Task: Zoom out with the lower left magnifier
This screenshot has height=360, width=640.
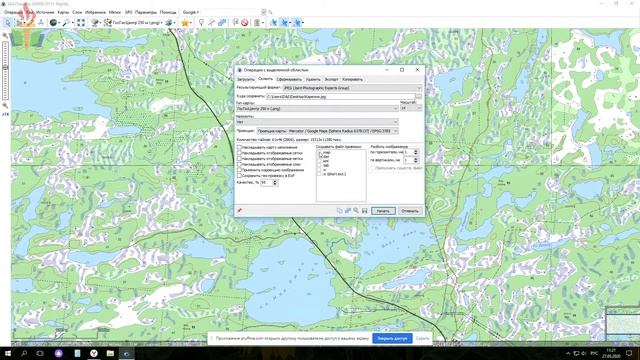Action: [x=5, y=106]
